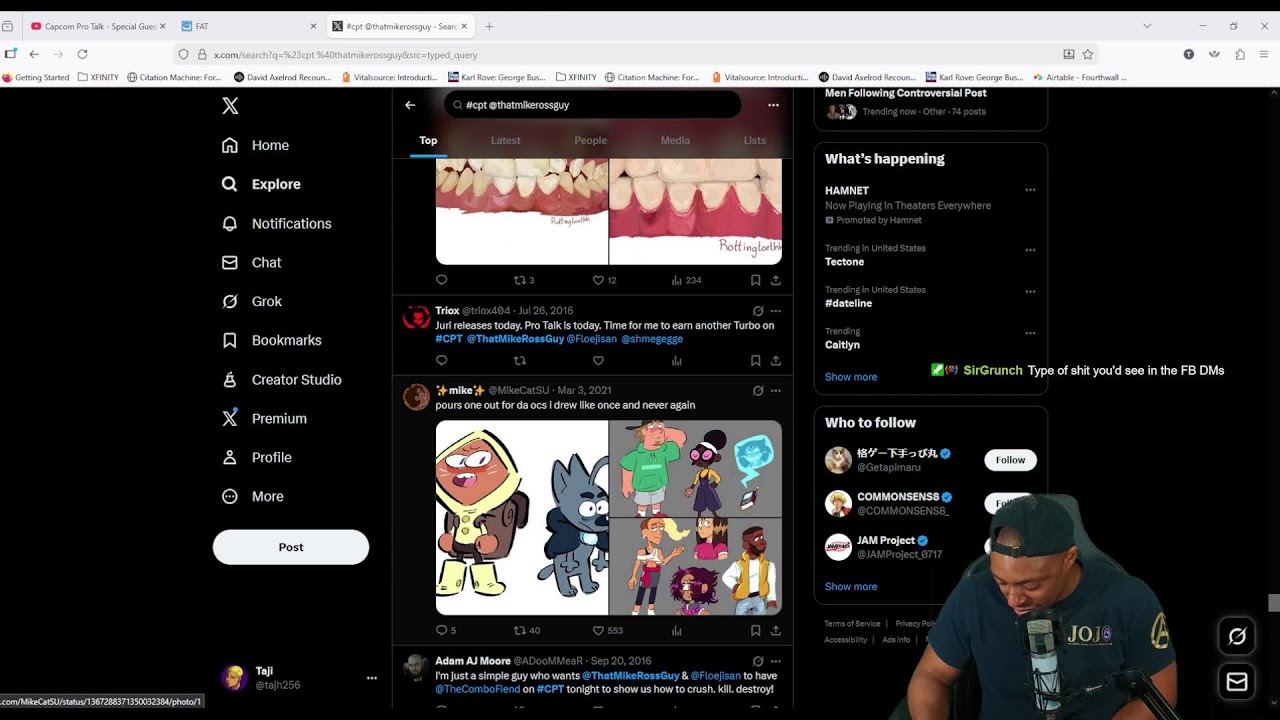Screen dimensions: 1280x720
Task: Bookmark this page with the star icon
Action: pyautogui.click(x=1088, y=54)
